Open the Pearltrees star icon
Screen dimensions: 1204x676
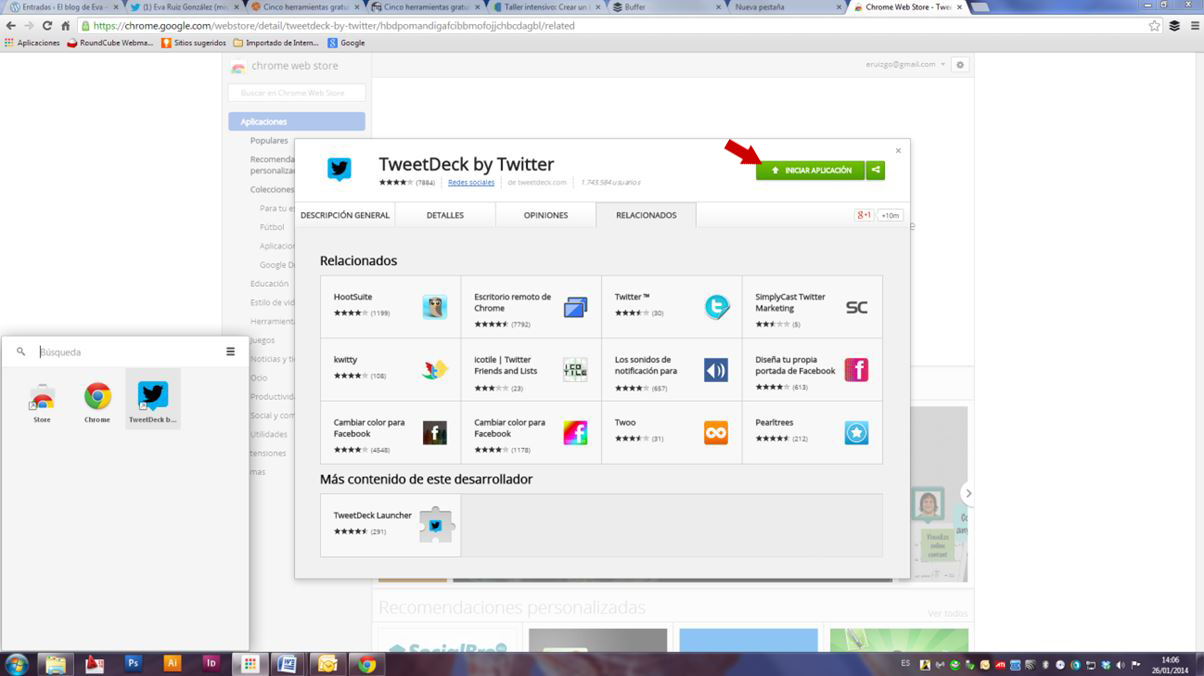click(856, 432)
